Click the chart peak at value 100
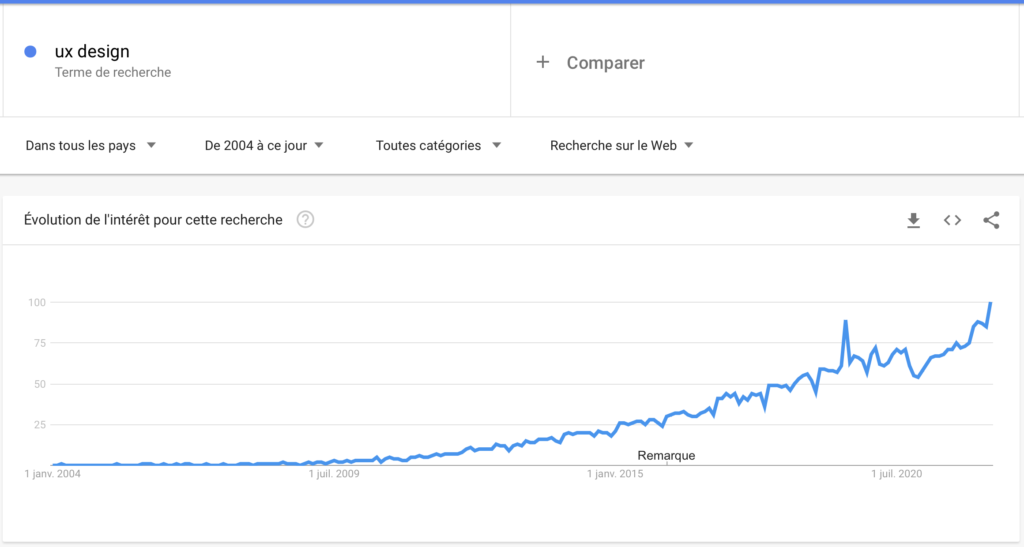Viewport: 1024px width, 547px height. tap(991, 303)
